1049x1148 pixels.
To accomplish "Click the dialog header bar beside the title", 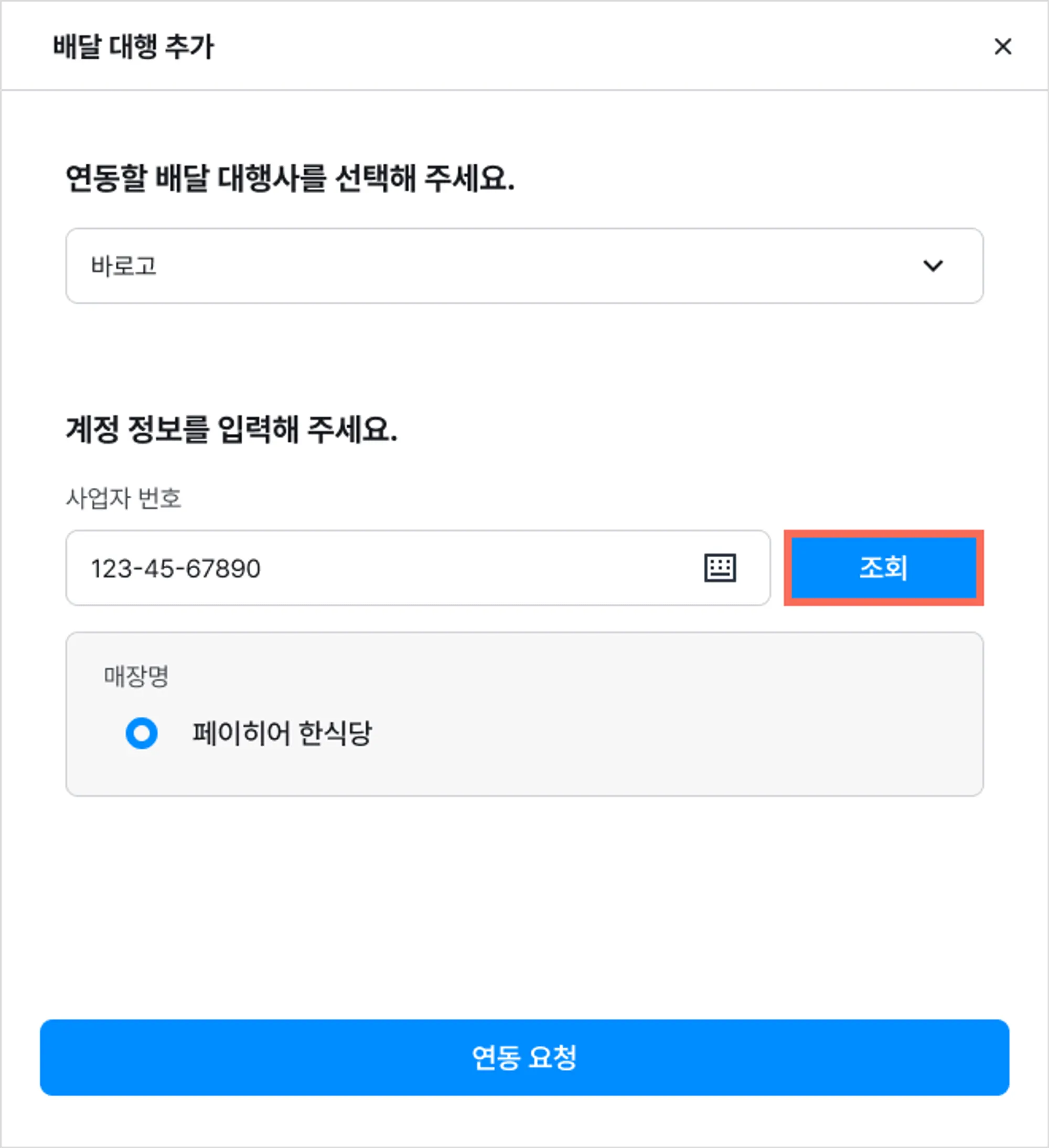I will tap(569, 46).
